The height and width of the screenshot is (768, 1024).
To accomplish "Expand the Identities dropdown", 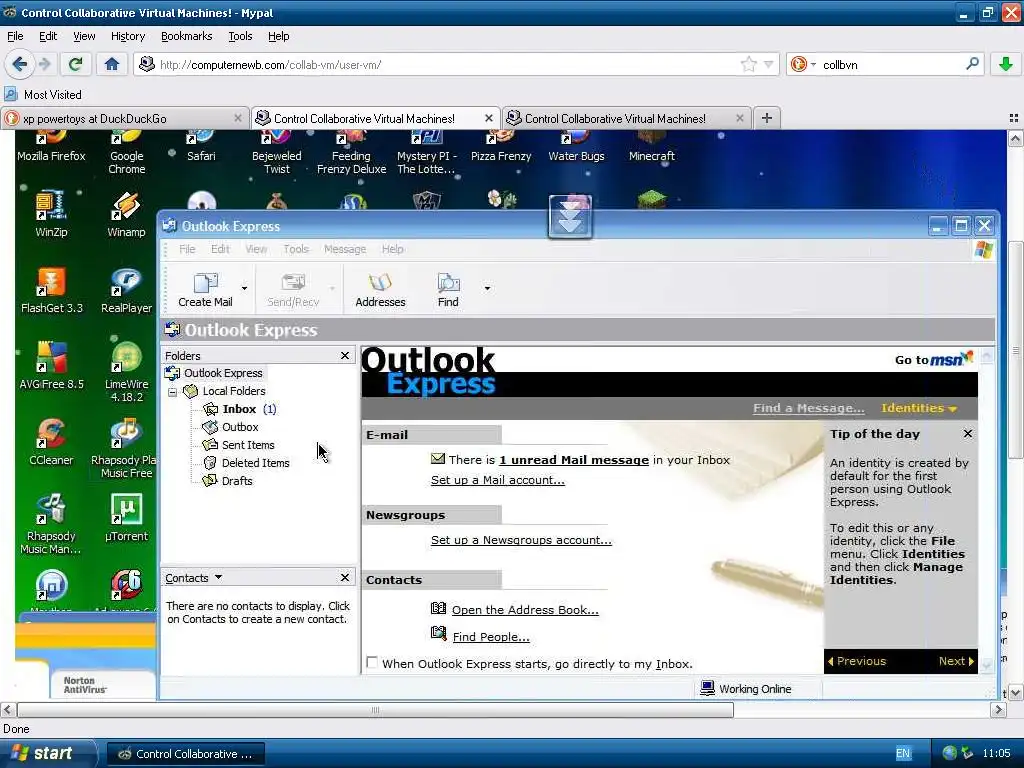I will (x=919, y=408).
